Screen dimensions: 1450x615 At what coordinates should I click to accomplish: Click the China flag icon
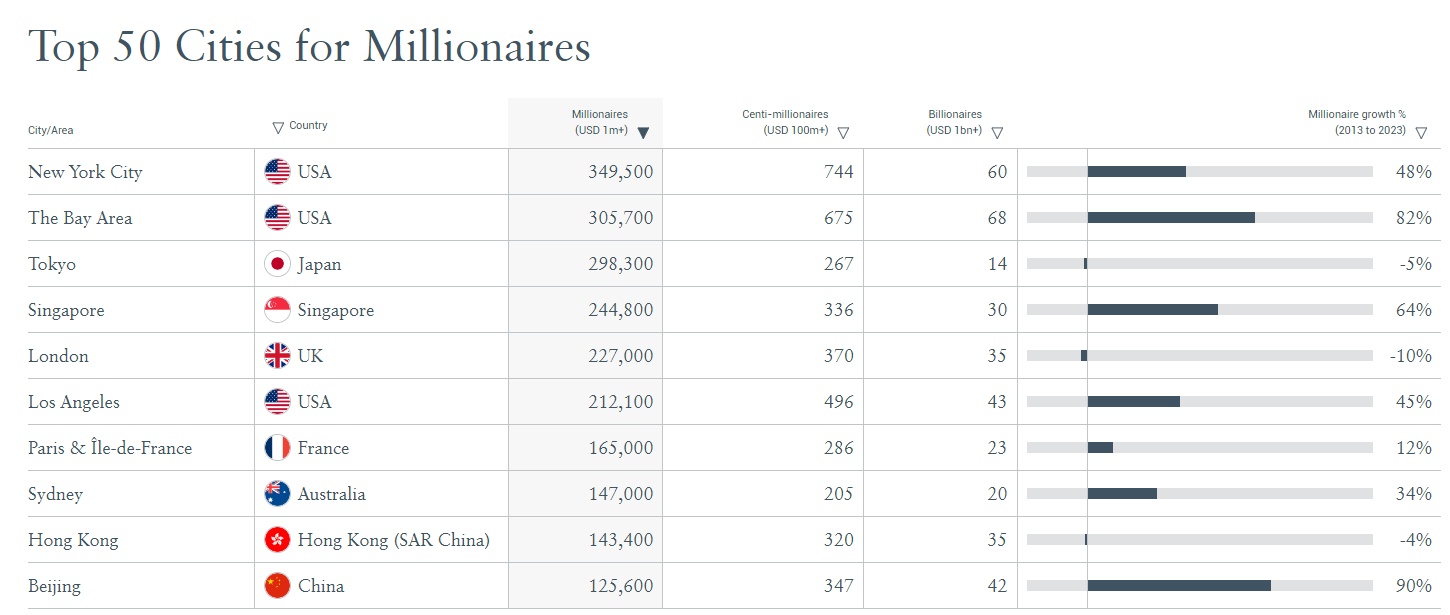[277, 586]
